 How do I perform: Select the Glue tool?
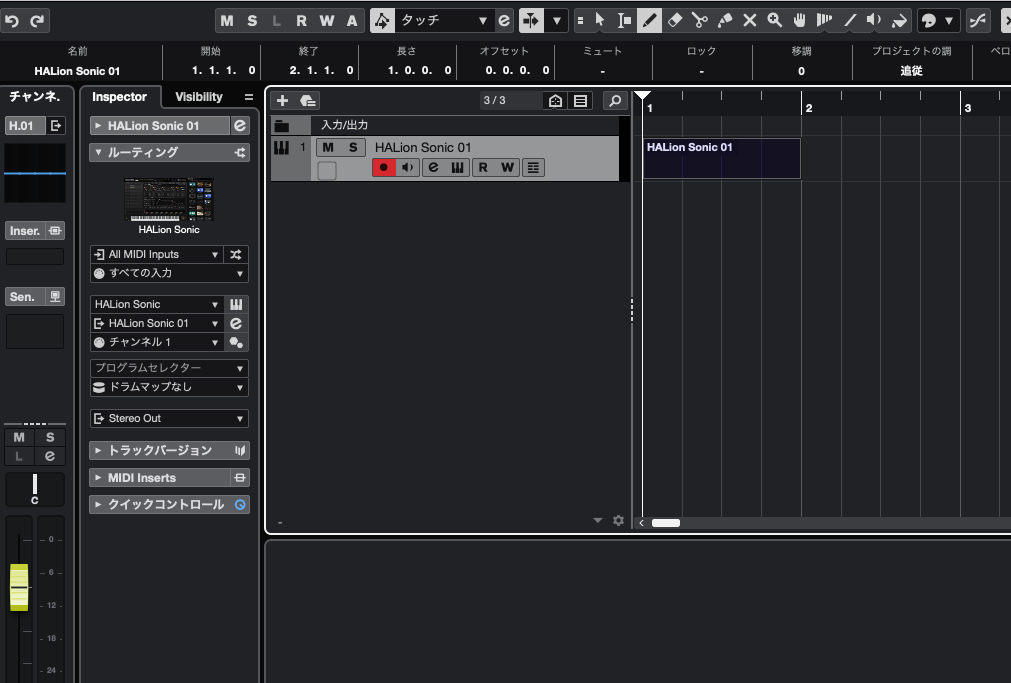(725, 21)
